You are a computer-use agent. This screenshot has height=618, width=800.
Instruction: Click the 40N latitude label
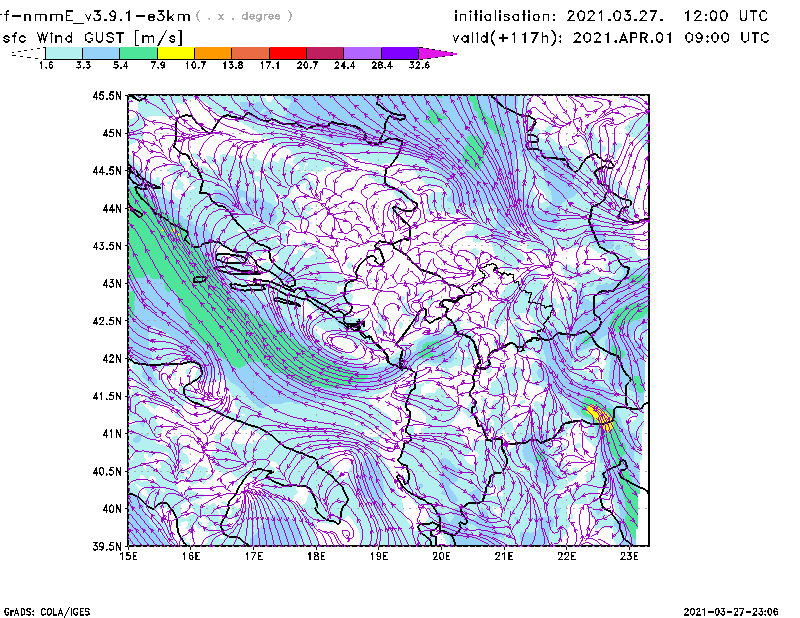pyautogui.click(x=112, y=509)
